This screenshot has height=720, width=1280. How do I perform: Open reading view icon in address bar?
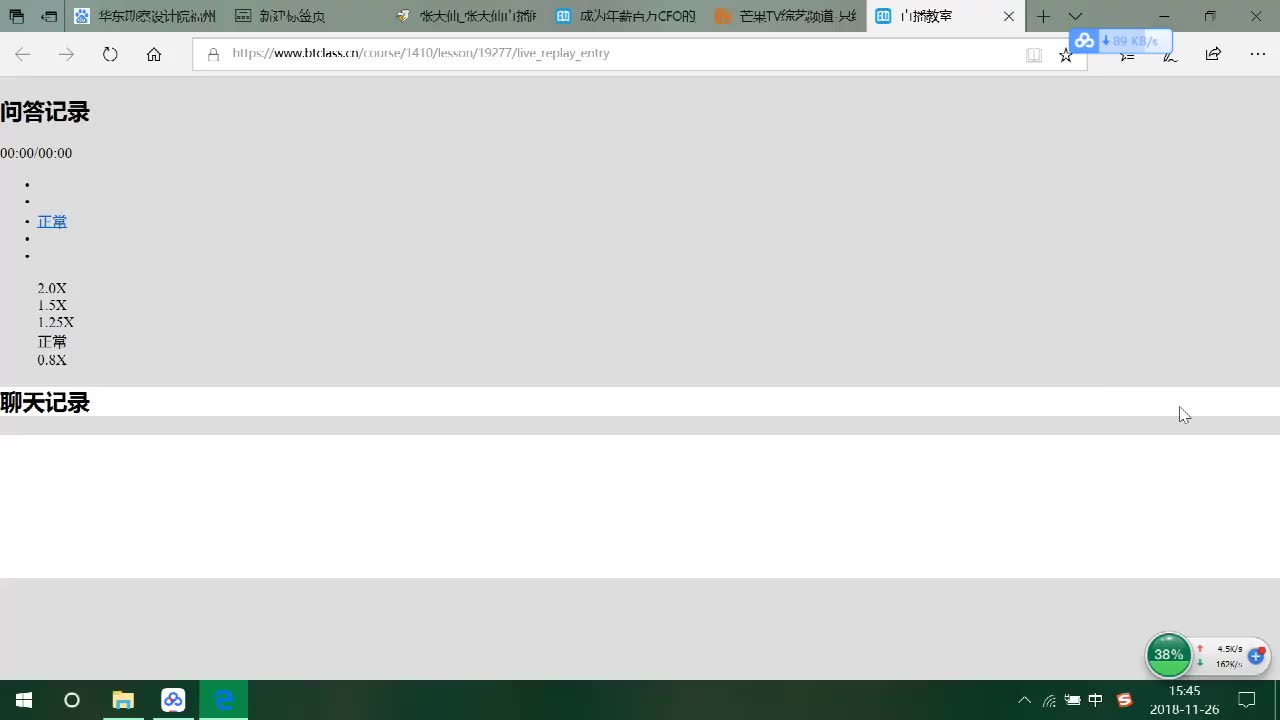coord(1034,55)
